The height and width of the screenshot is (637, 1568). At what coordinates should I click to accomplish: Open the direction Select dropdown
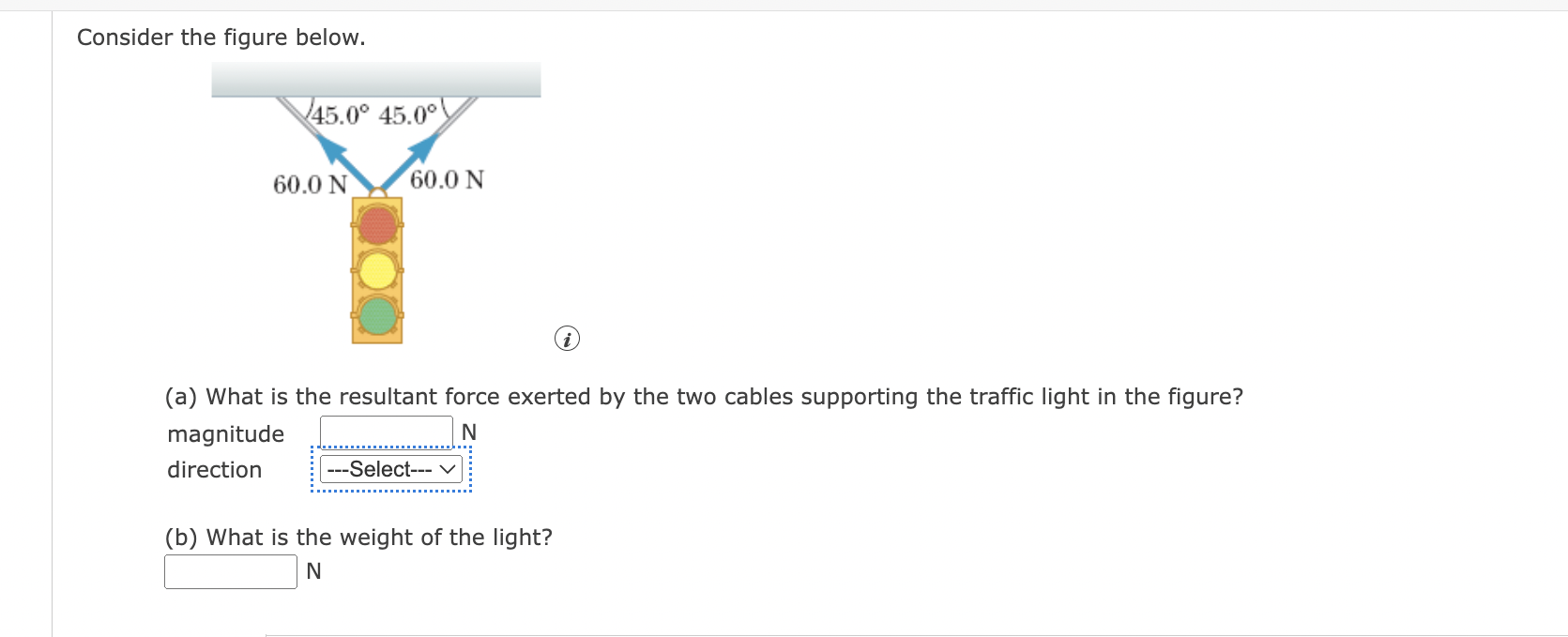coord(390,469)
